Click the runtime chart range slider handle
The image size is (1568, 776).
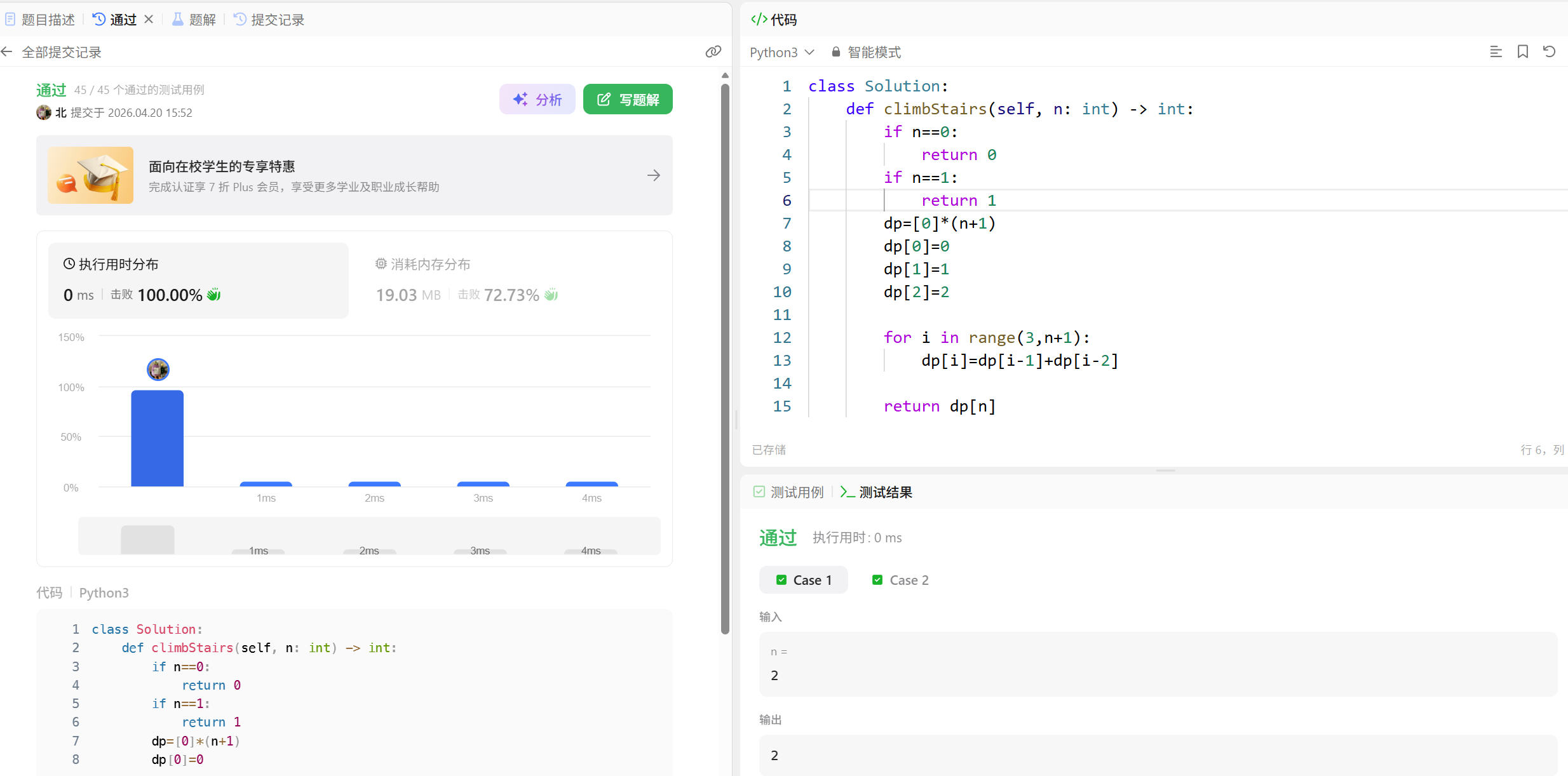(x=147, y=539)
